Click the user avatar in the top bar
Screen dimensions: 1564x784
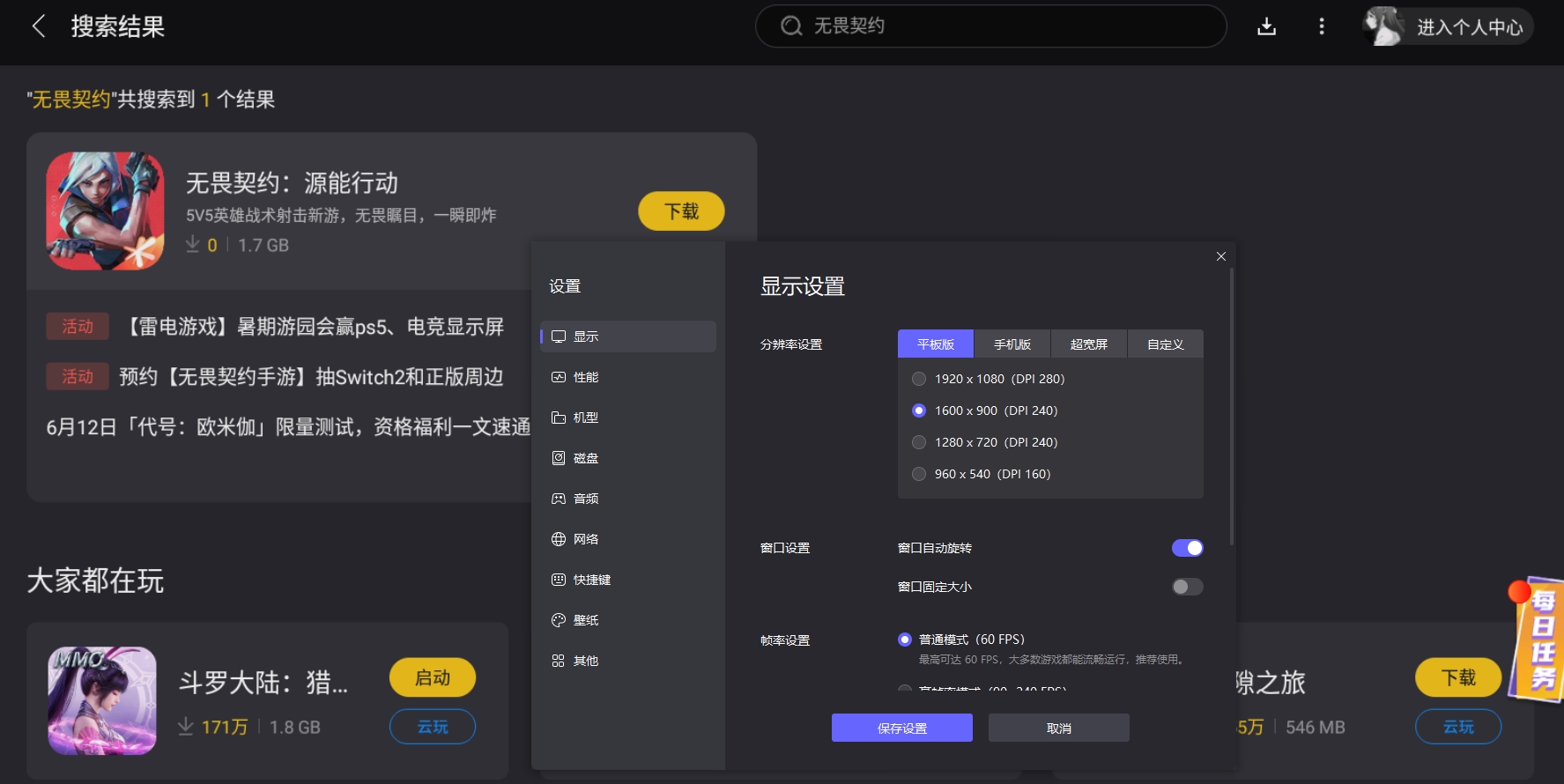1383,26
